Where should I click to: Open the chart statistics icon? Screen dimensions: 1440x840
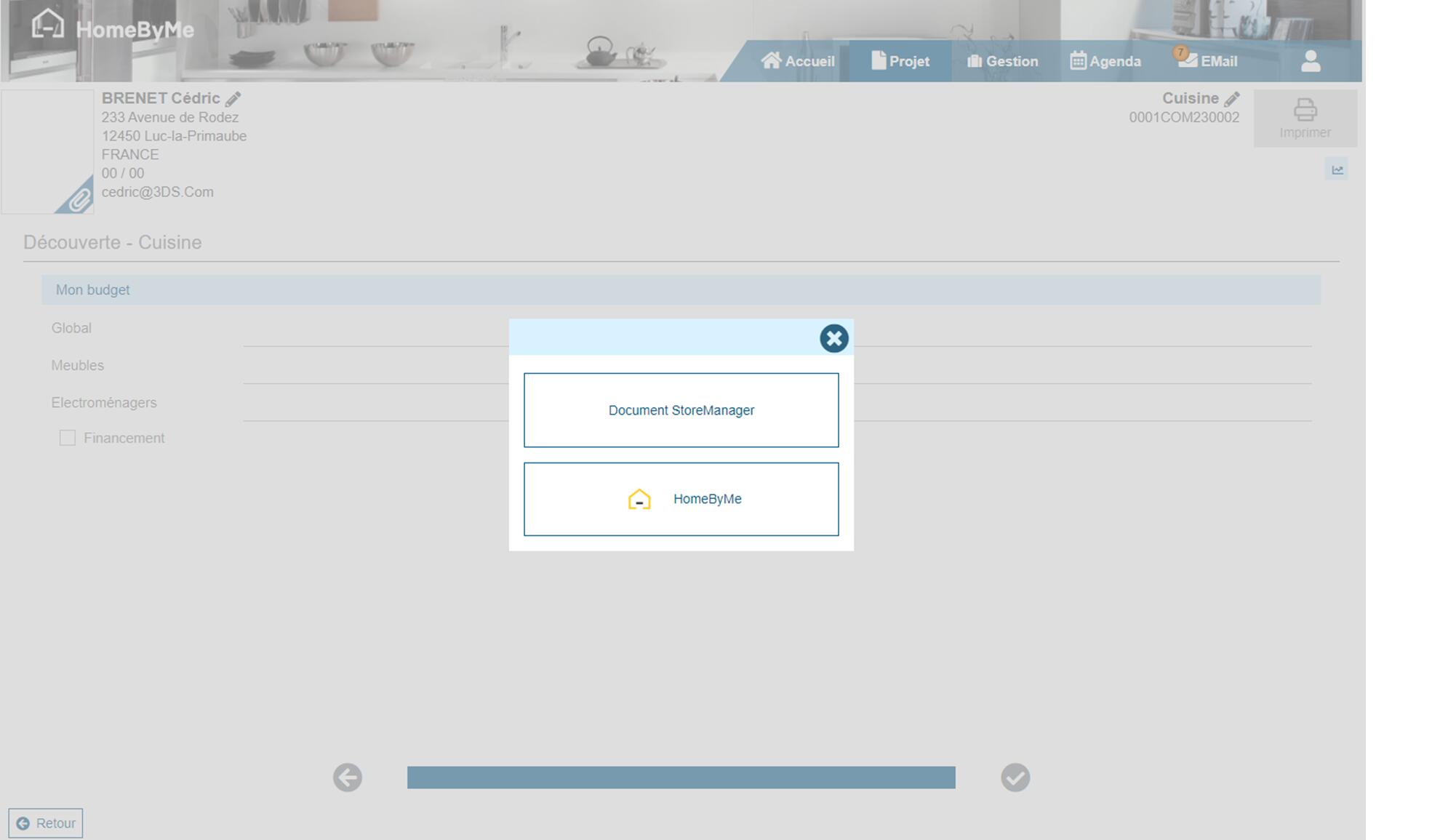click(x=1337, y=169)
